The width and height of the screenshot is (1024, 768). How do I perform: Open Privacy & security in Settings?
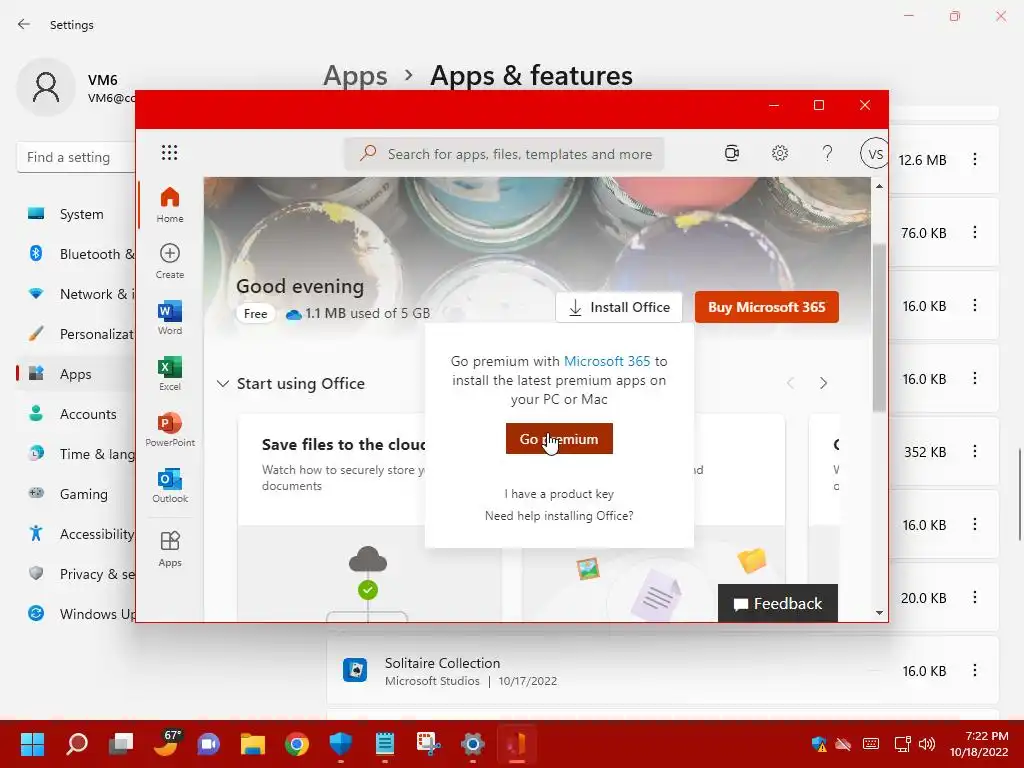(76, 574)
